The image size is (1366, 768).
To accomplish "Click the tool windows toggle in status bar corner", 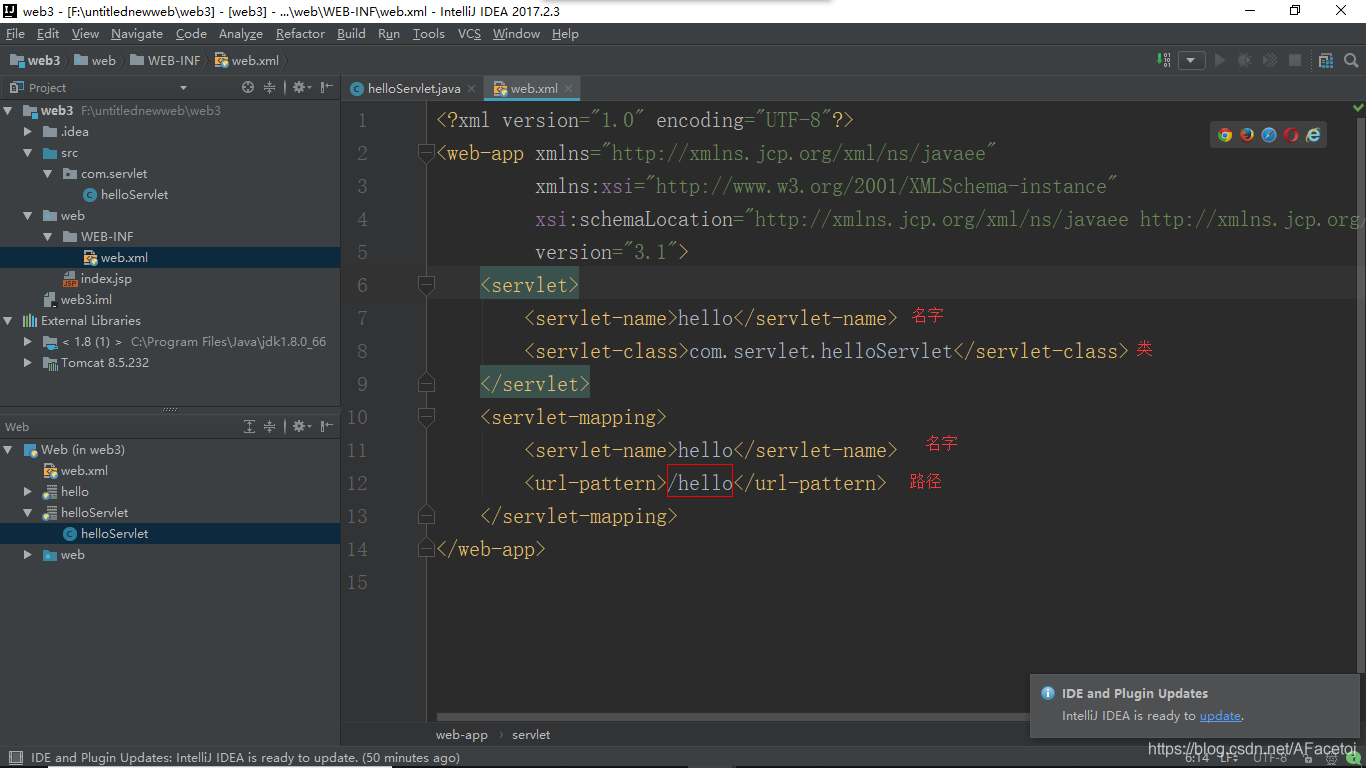I will (14, 758).
